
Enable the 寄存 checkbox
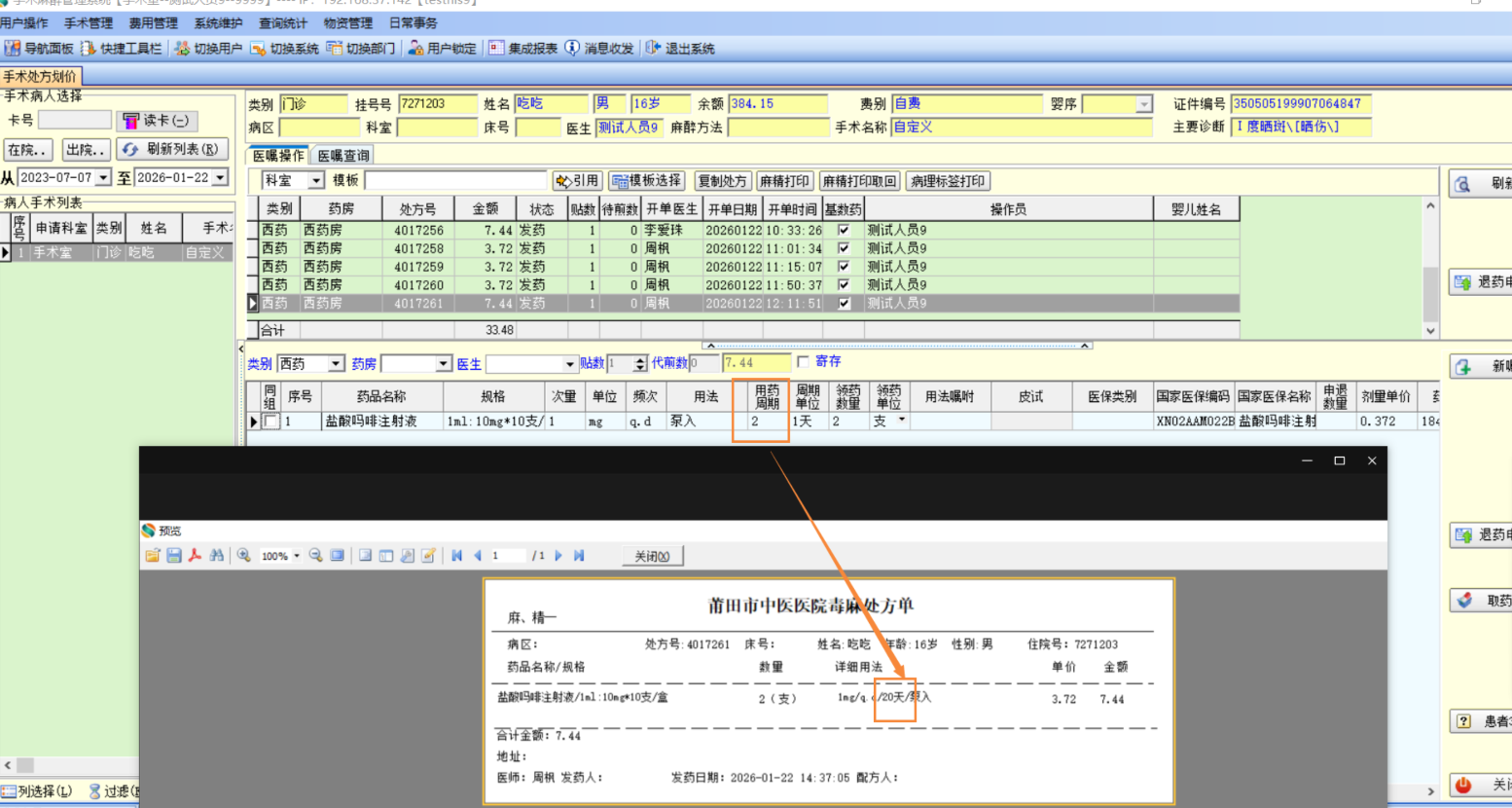pos(803,362)
